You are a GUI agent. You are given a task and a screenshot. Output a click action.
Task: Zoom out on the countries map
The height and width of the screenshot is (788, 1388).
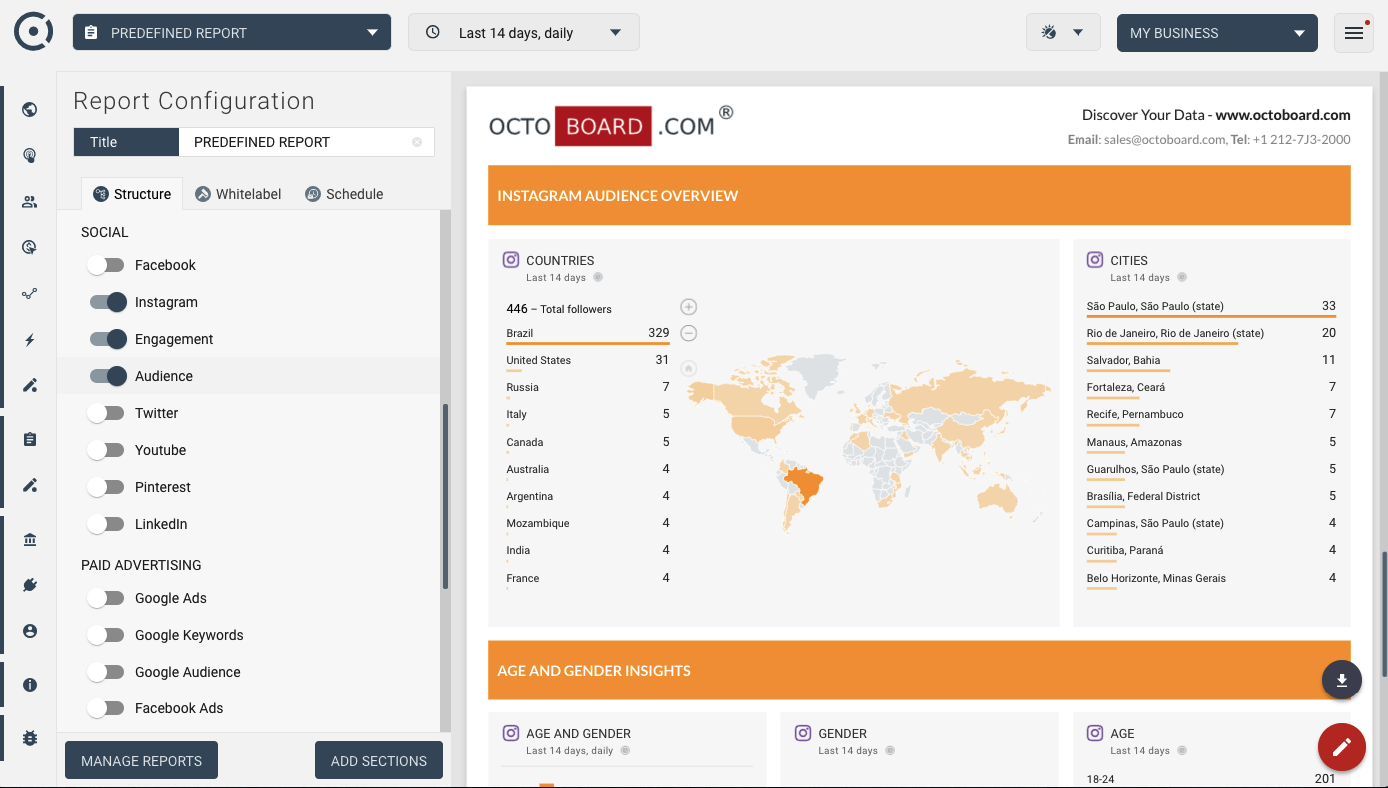click(688, 333)
